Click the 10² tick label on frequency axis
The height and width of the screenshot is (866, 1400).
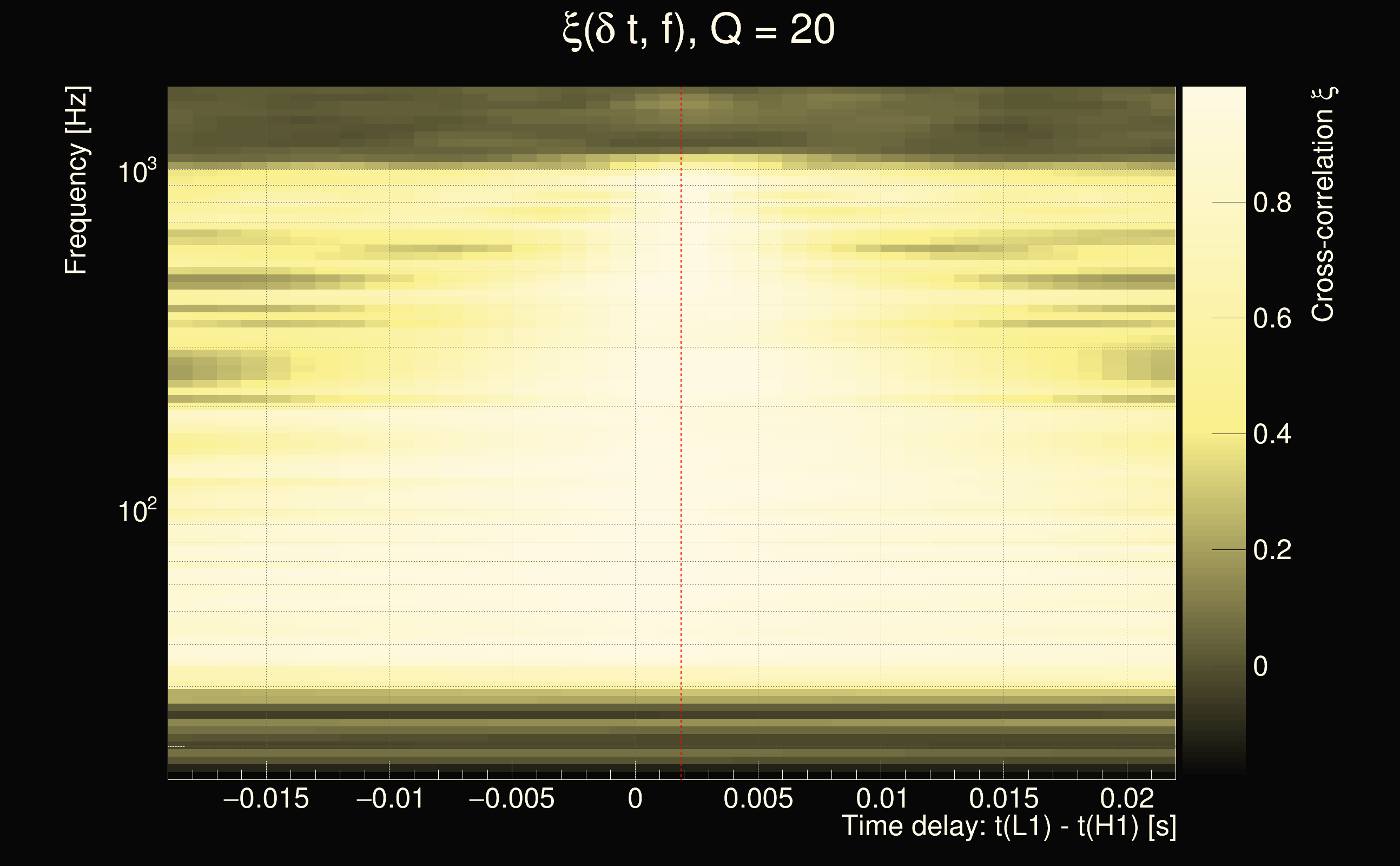(136, 510)
